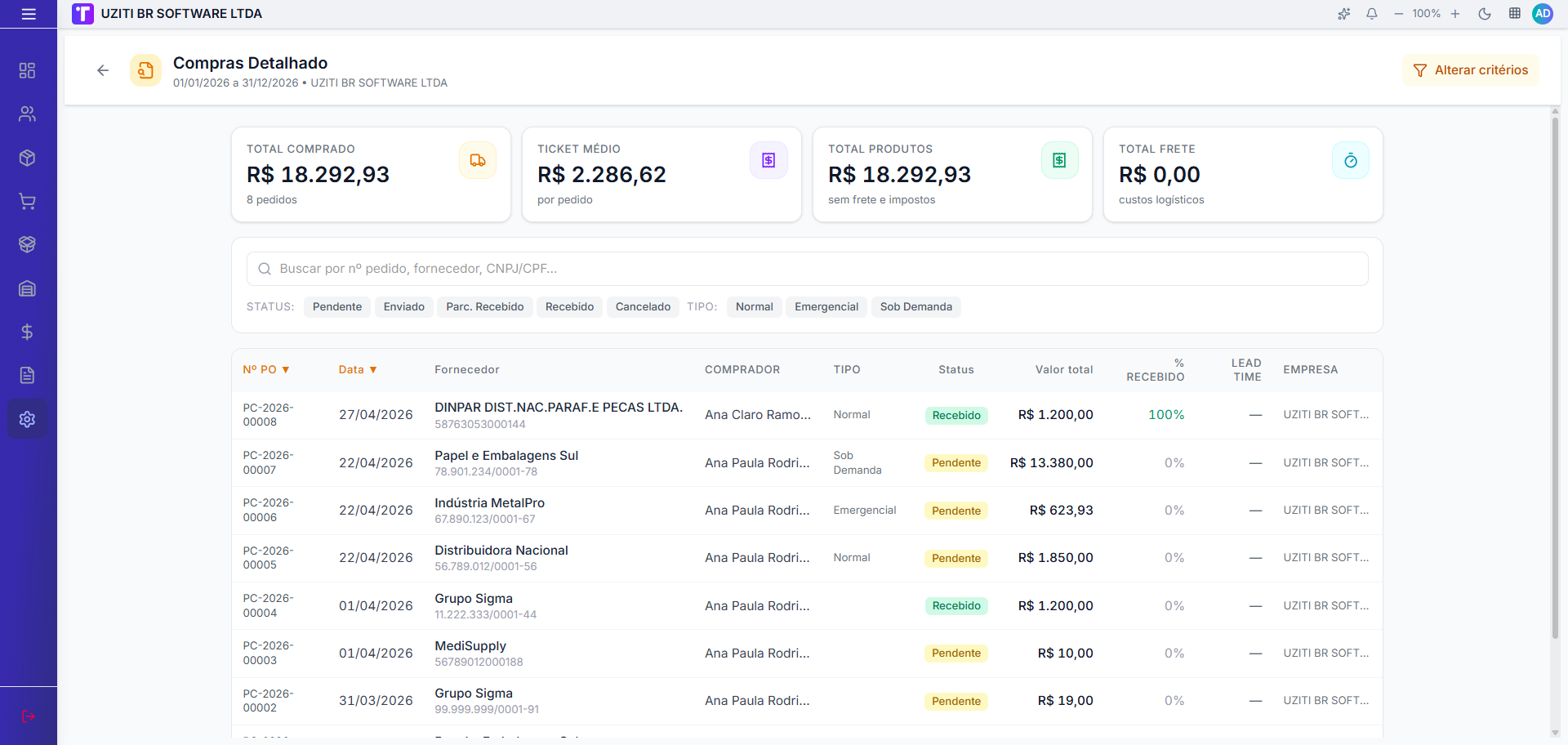Click the Total Produtos money icon
1568x745 pixels.
1059,161
